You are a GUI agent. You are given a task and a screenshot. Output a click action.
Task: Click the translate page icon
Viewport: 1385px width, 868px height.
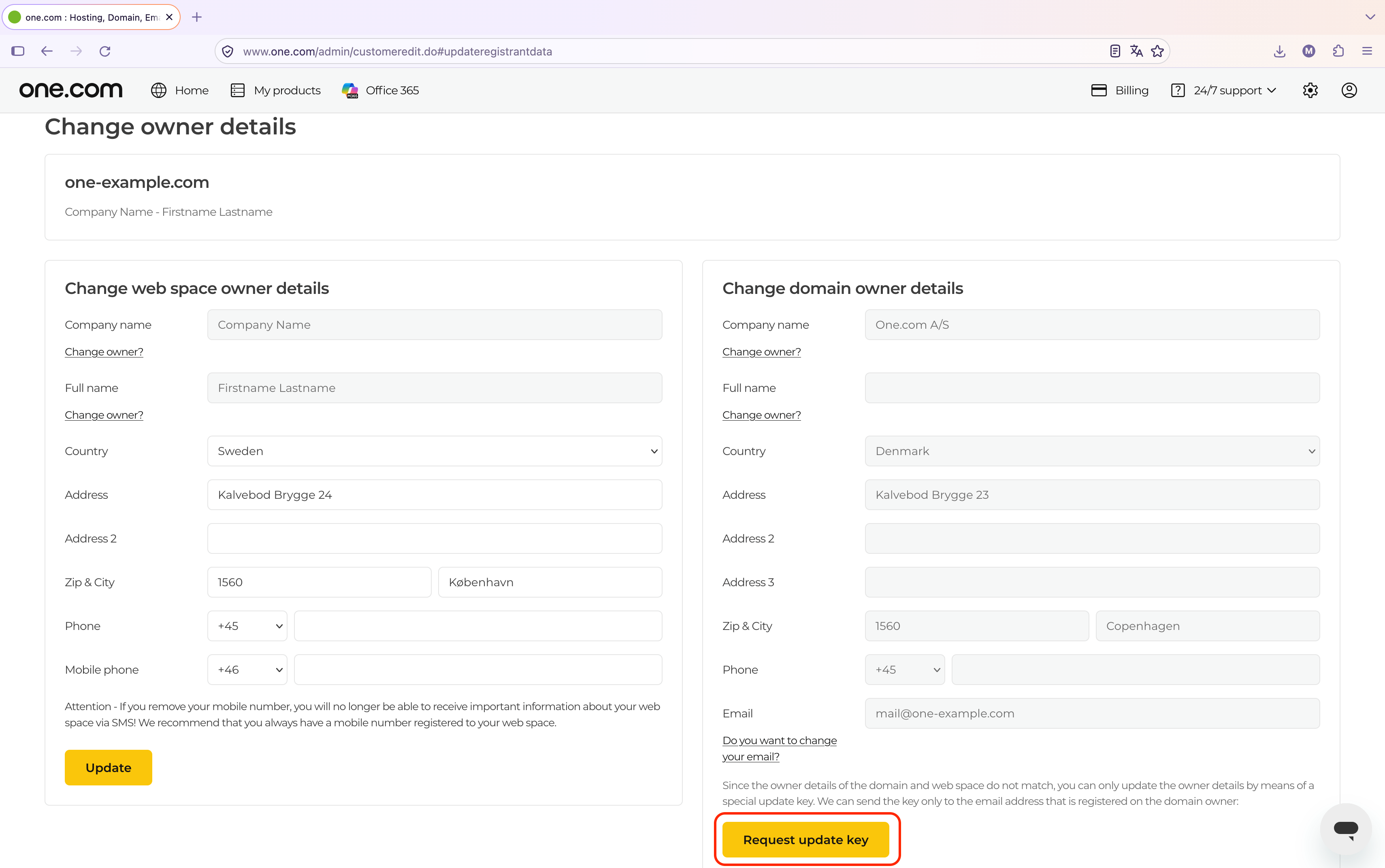1136,51
